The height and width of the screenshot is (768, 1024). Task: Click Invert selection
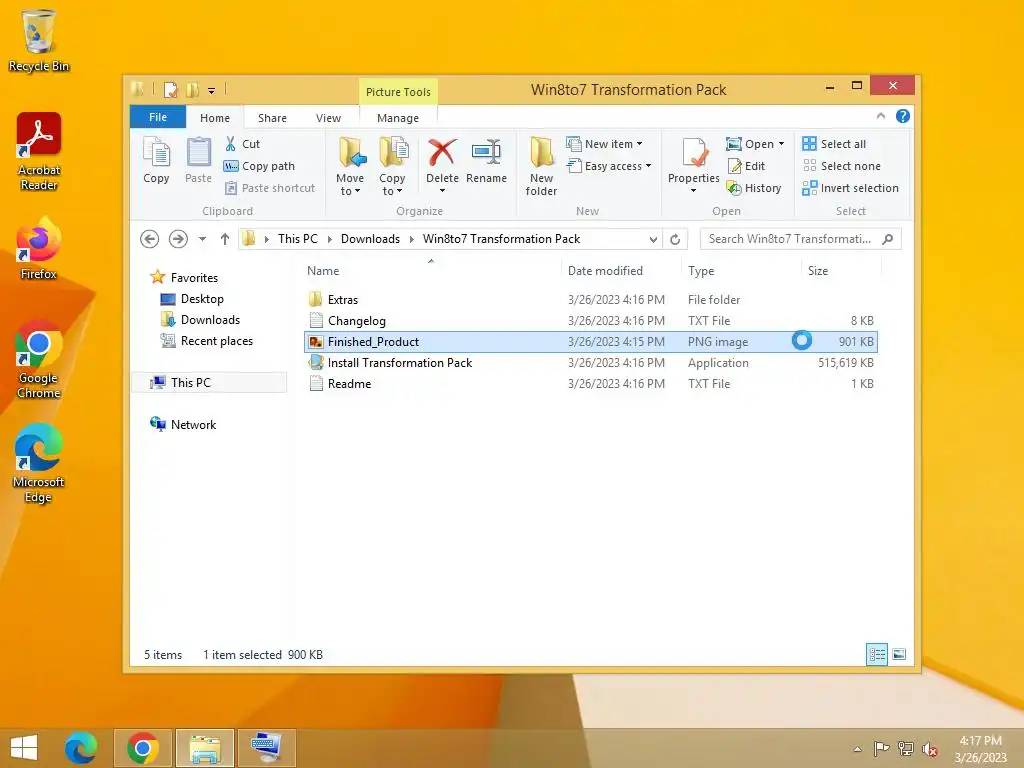coord(851,188)
